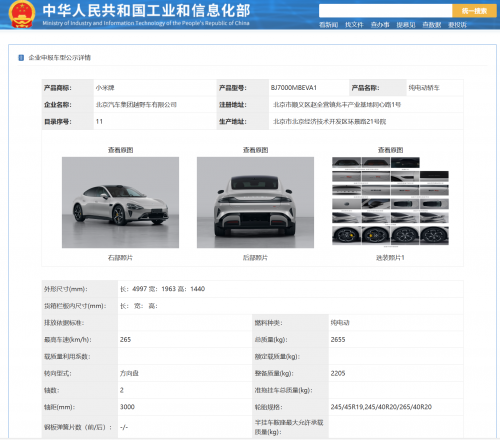Viewport: 500px width, 440px height.
Task: Select the product model value BJ7000MBEVA1
Action: [x=294, y=88]
